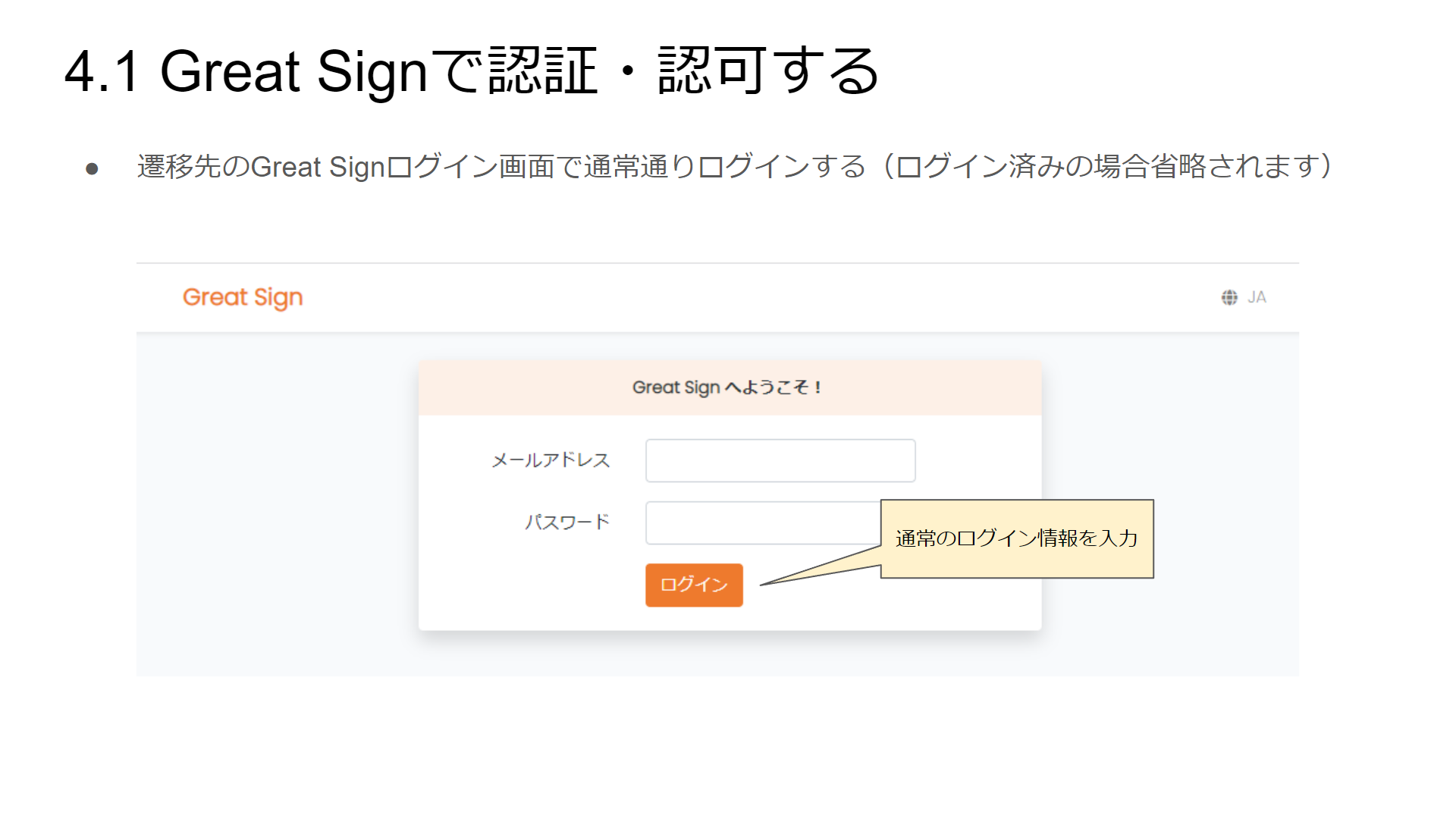Click the orange ログイン button
The width and height of the screenshot is (1456, 819).
pyautogui.click(x=694, y=585)
